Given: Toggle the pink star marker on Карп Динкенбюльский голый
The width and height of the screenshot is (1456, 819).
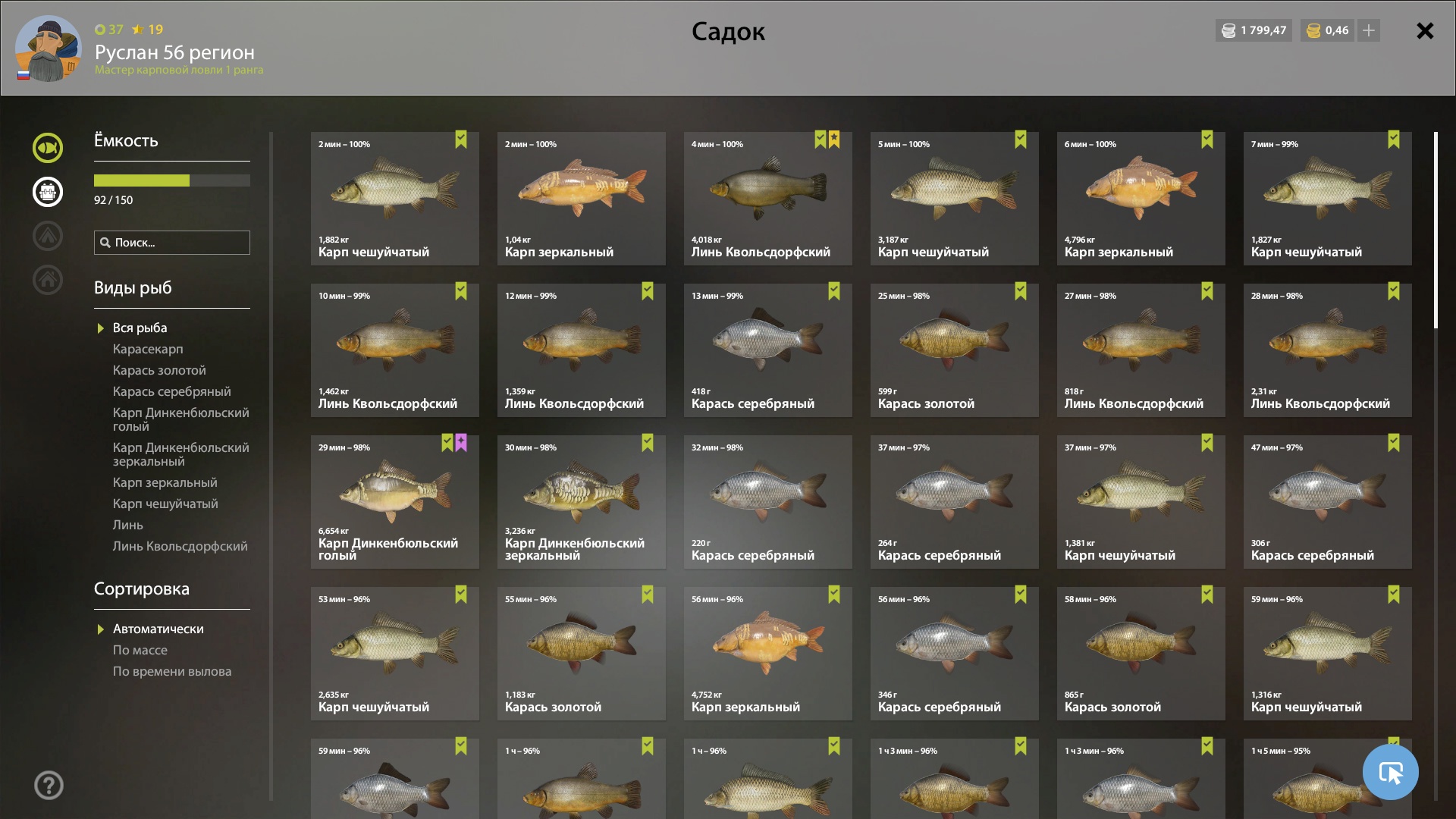Looking at the screenshot, I should [x=461, y=443].
